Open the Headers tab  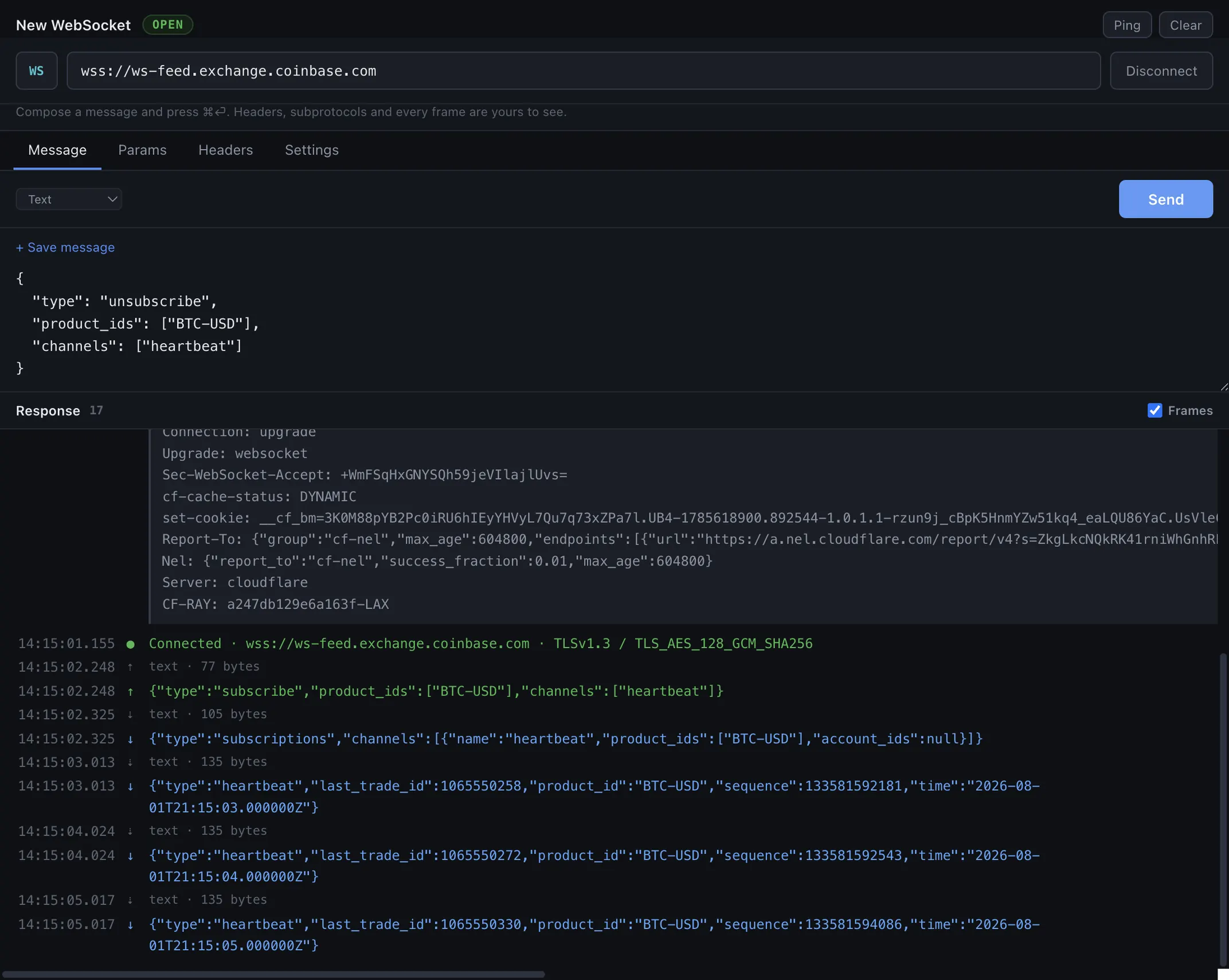(225, 150)
